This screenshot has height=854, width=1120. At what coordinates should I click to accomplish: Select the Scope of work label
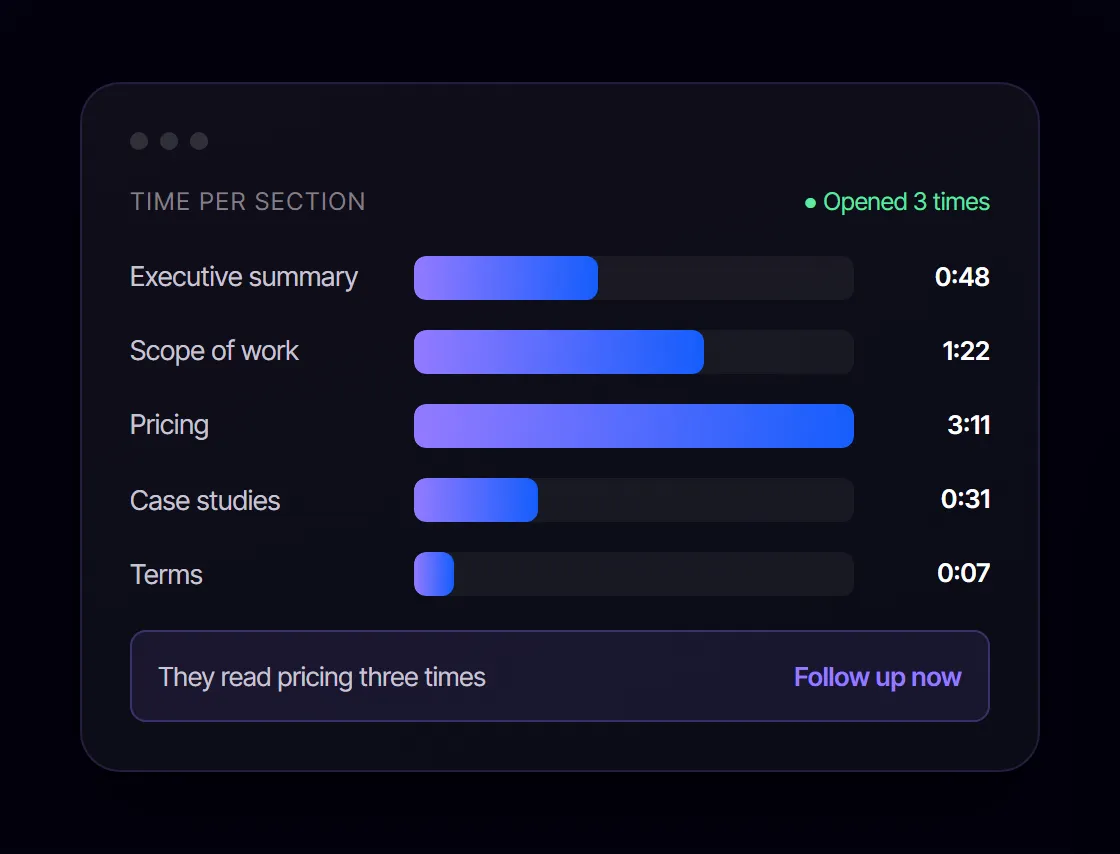tap(214, 351)
